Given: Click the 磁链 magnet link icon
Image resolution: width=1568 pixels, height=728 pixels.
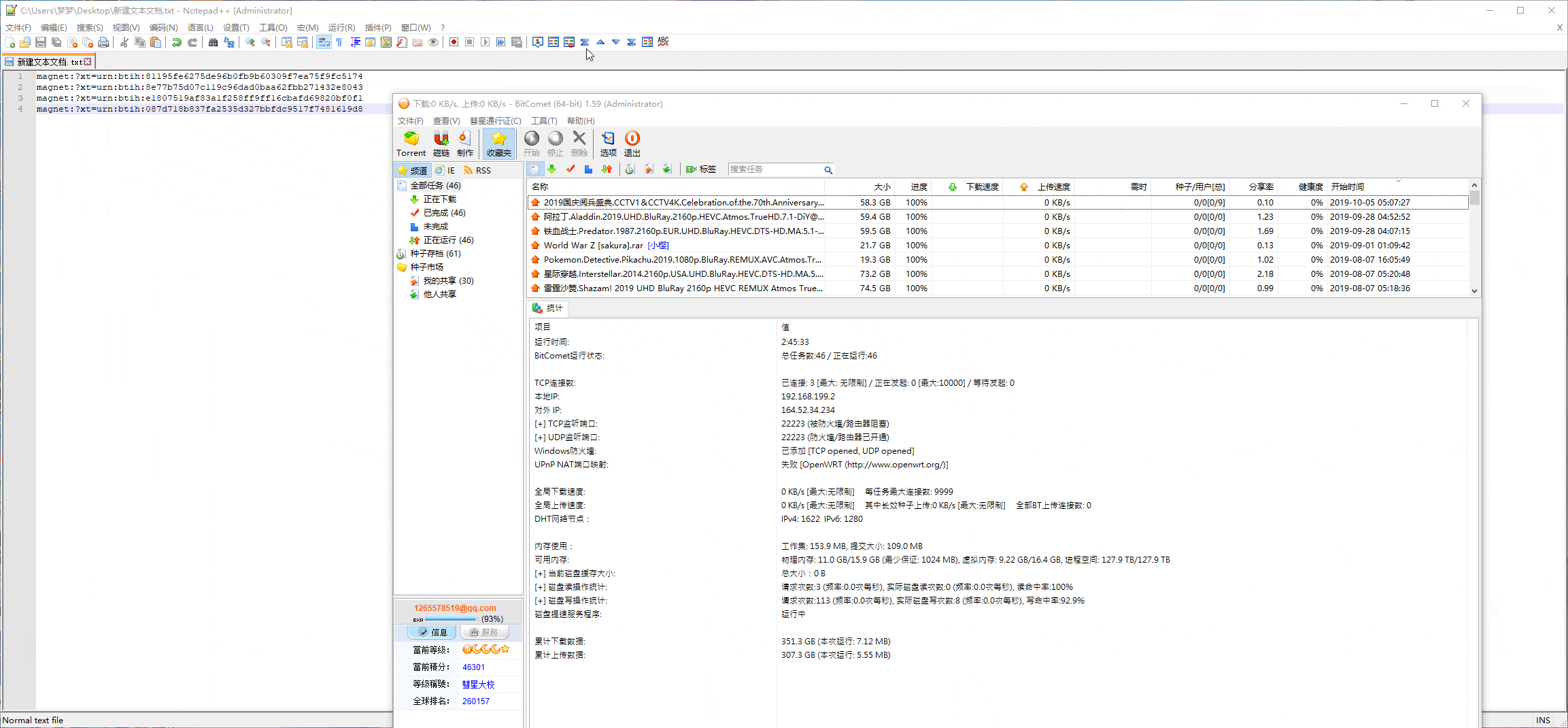Looking at the screenshot, I should [x=441, y=144].
